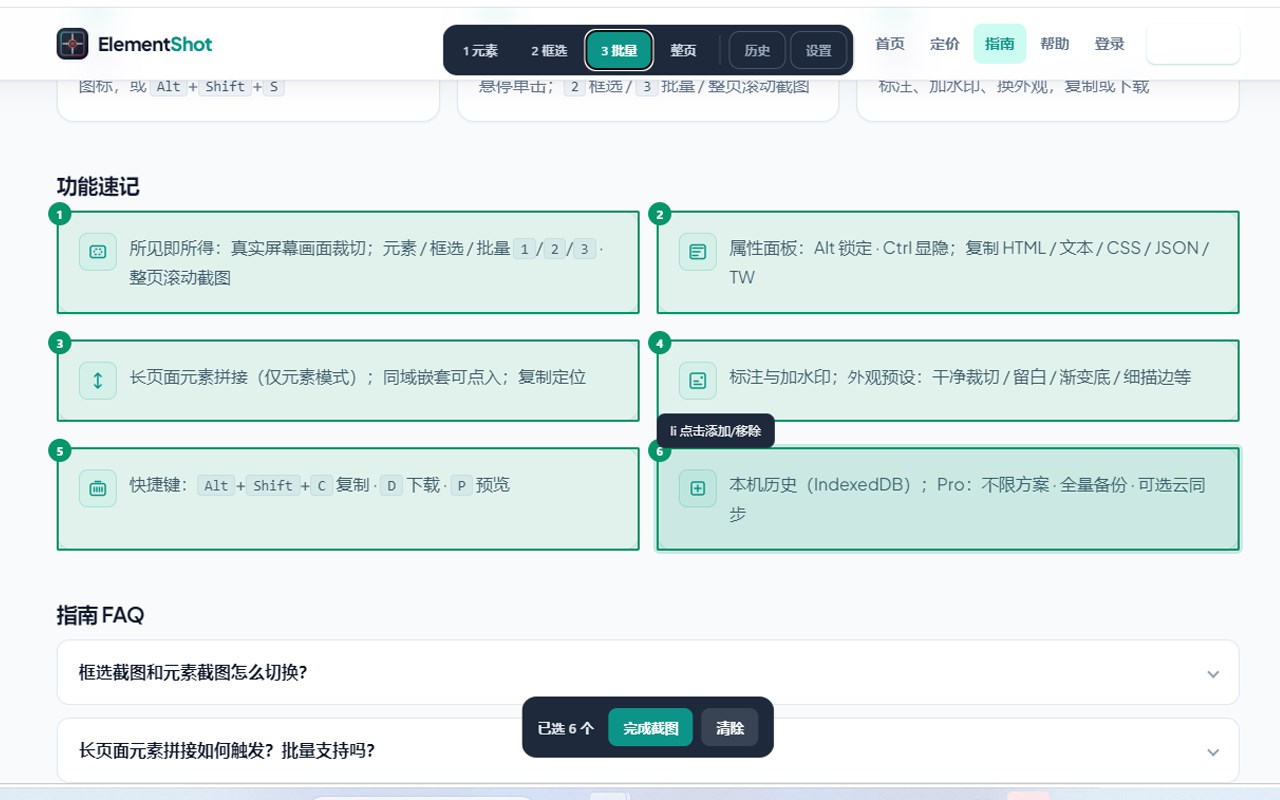Click the keyboard icon beside 快捷键
The height and width of the screenshot is (800, 1280).
(x=98, y=488)
